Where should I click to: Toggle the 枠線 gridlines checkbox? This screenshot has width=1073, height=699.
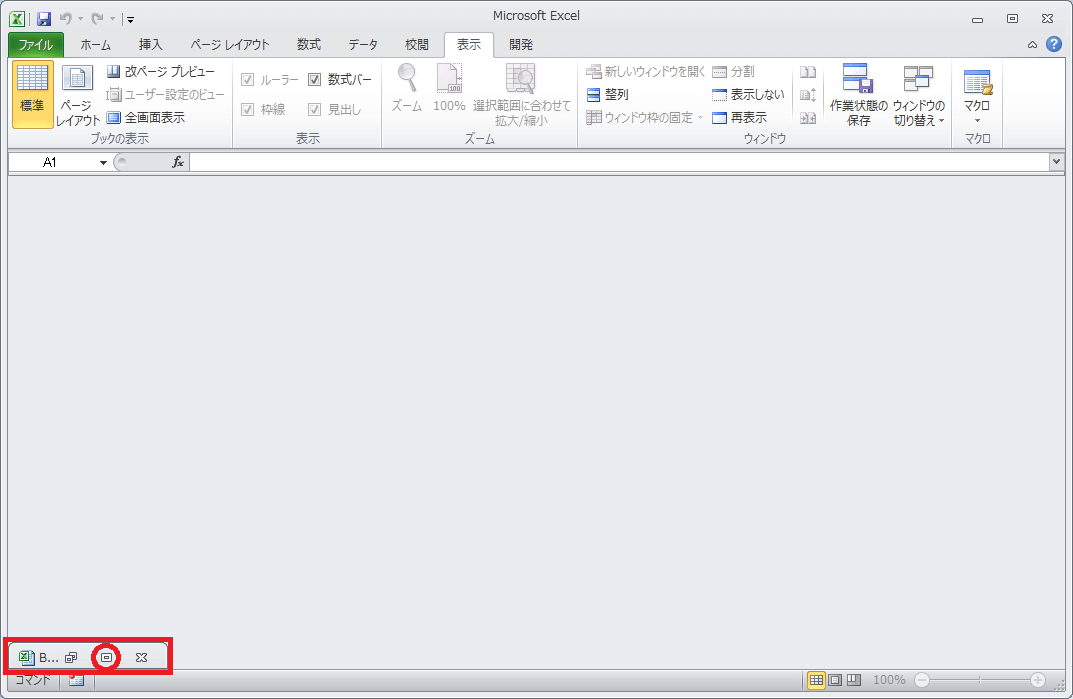click(x=248, y=110)
